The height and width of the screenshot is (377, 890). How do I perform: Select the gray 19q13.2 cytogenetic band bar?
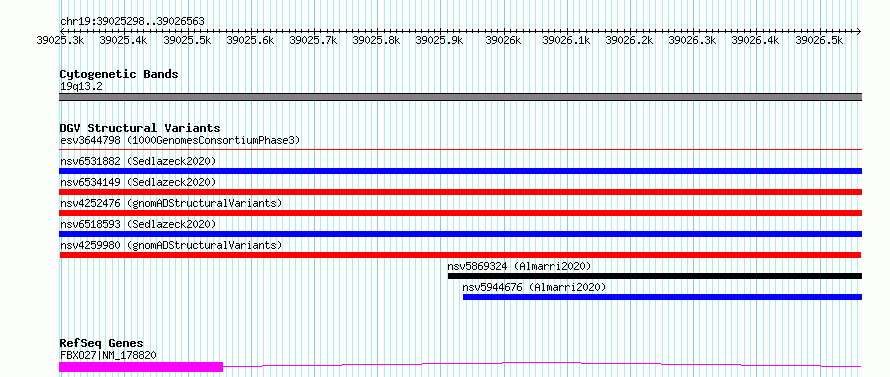pyautogui.click(x=460, y=97)
